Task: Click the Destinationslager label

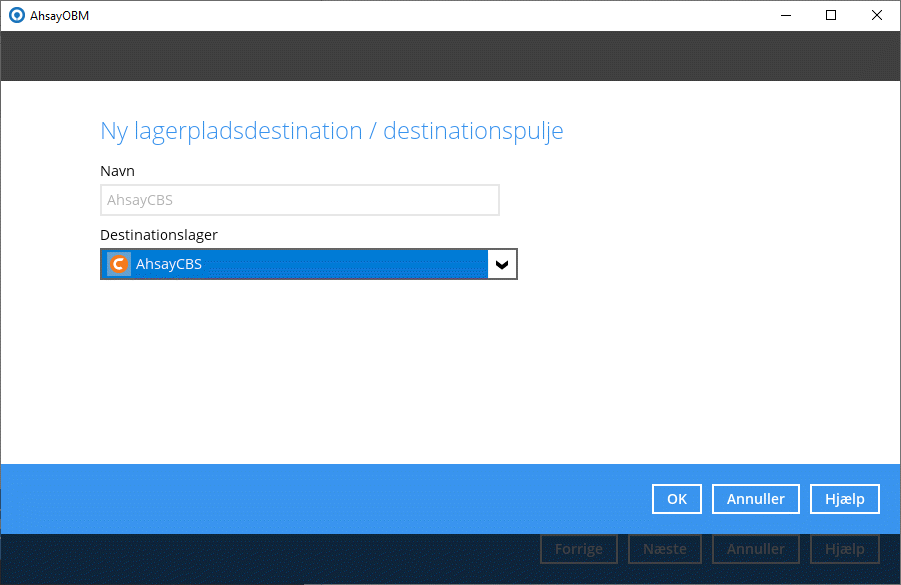Action: coord(159,235)
